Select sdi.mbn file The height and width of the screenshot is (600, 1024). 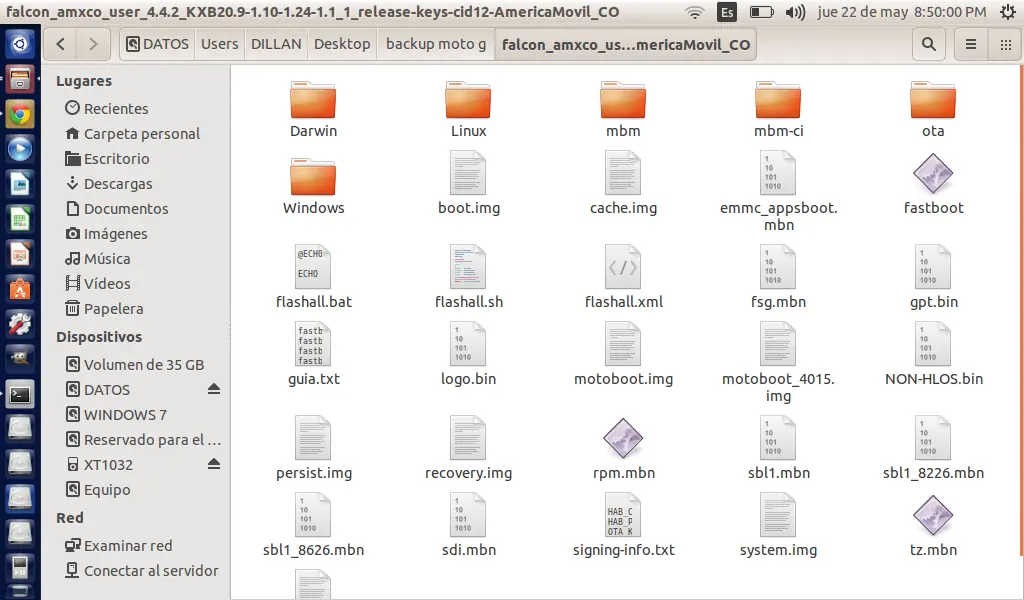tap(468, 526)
